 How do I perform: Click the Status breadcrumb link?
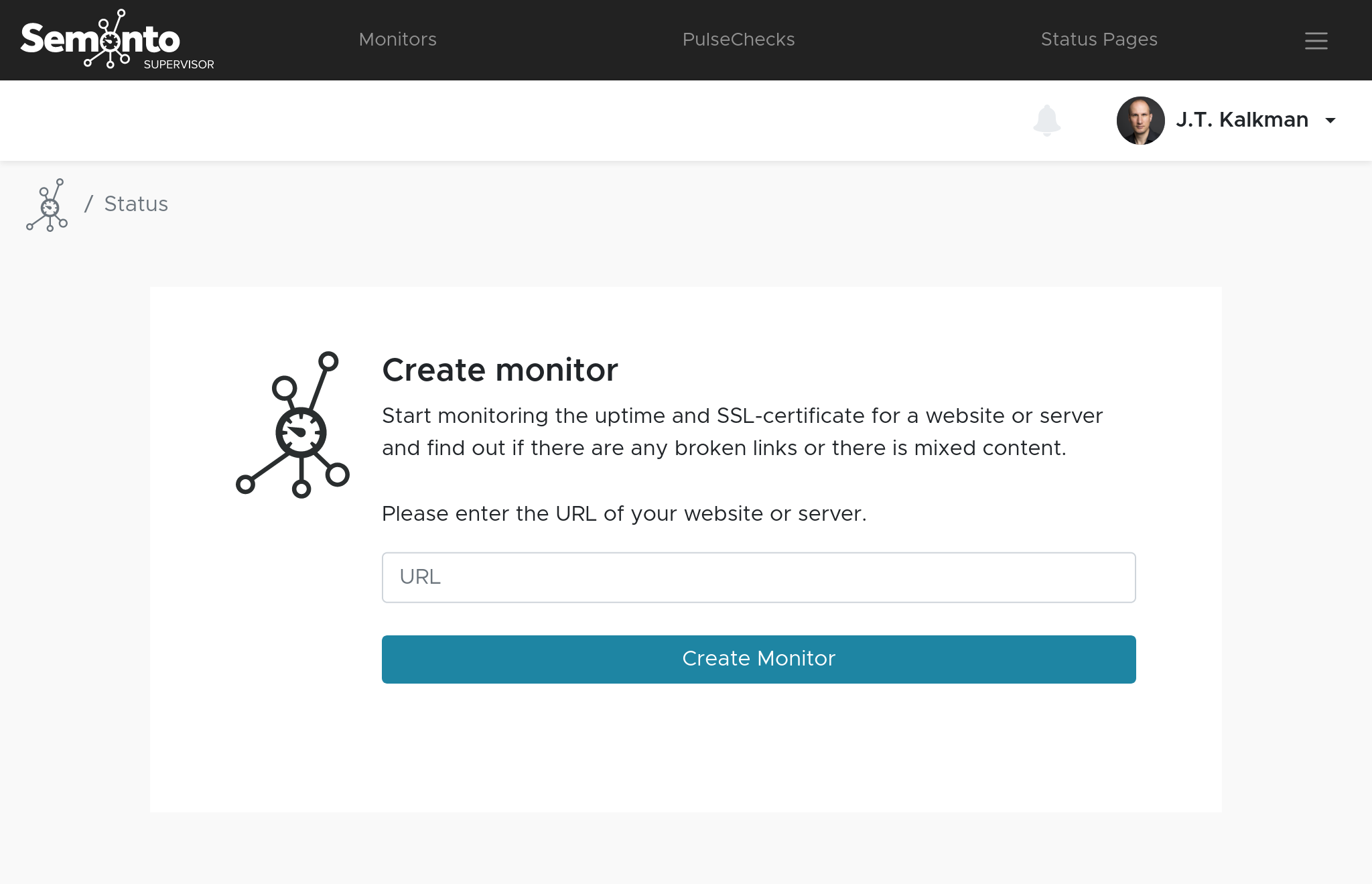click(x=136, y=204)
